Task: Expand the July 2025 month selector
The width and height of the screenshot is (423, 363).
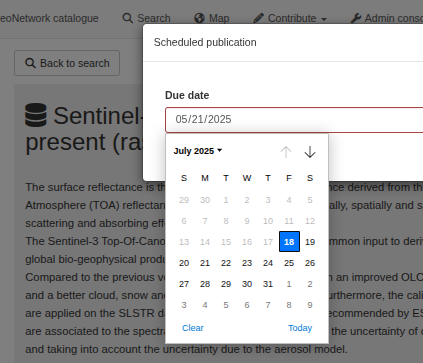Action: coord(198,151)
